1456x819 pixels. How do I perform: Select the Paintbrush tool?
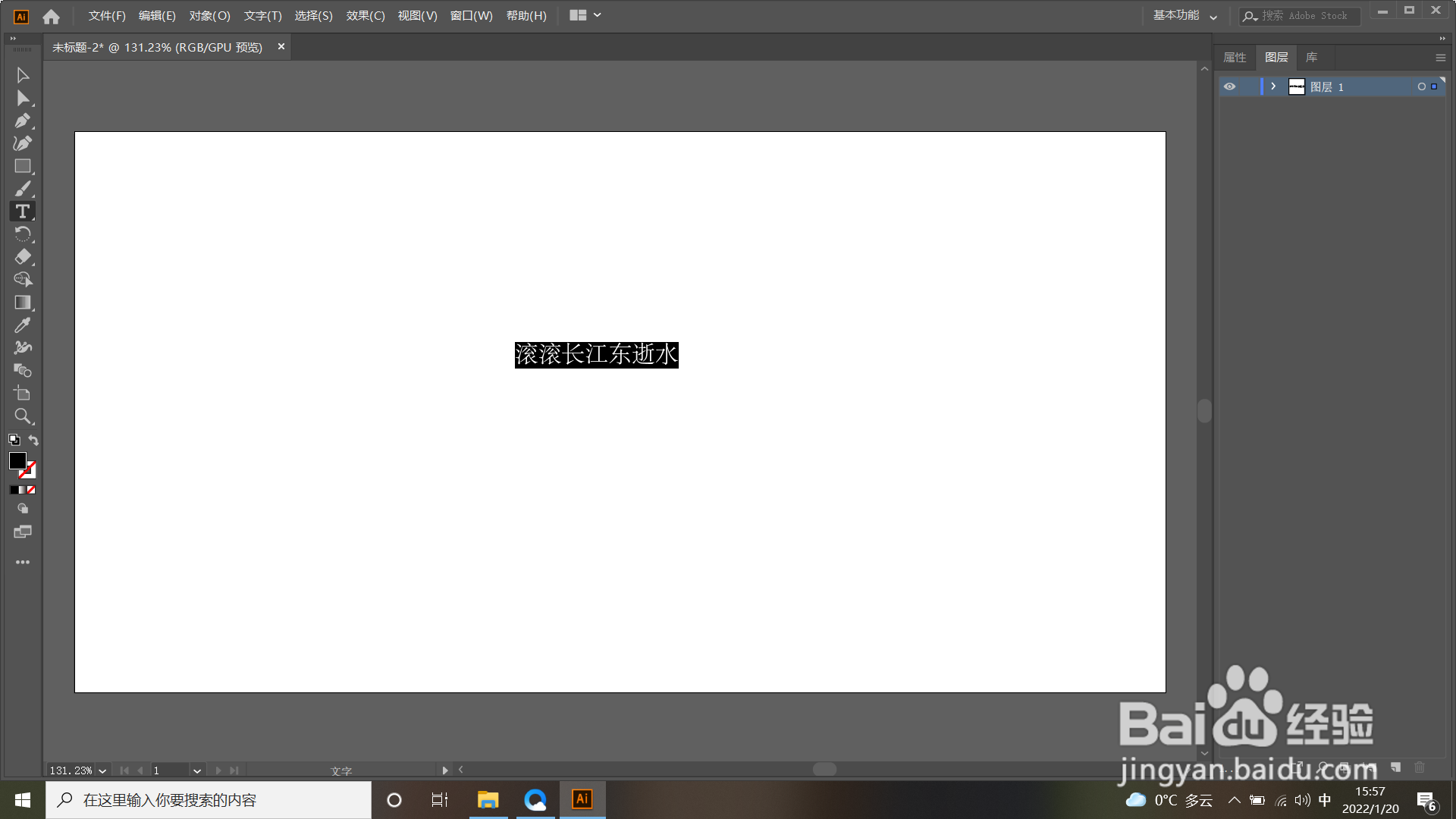coord(22,189)
